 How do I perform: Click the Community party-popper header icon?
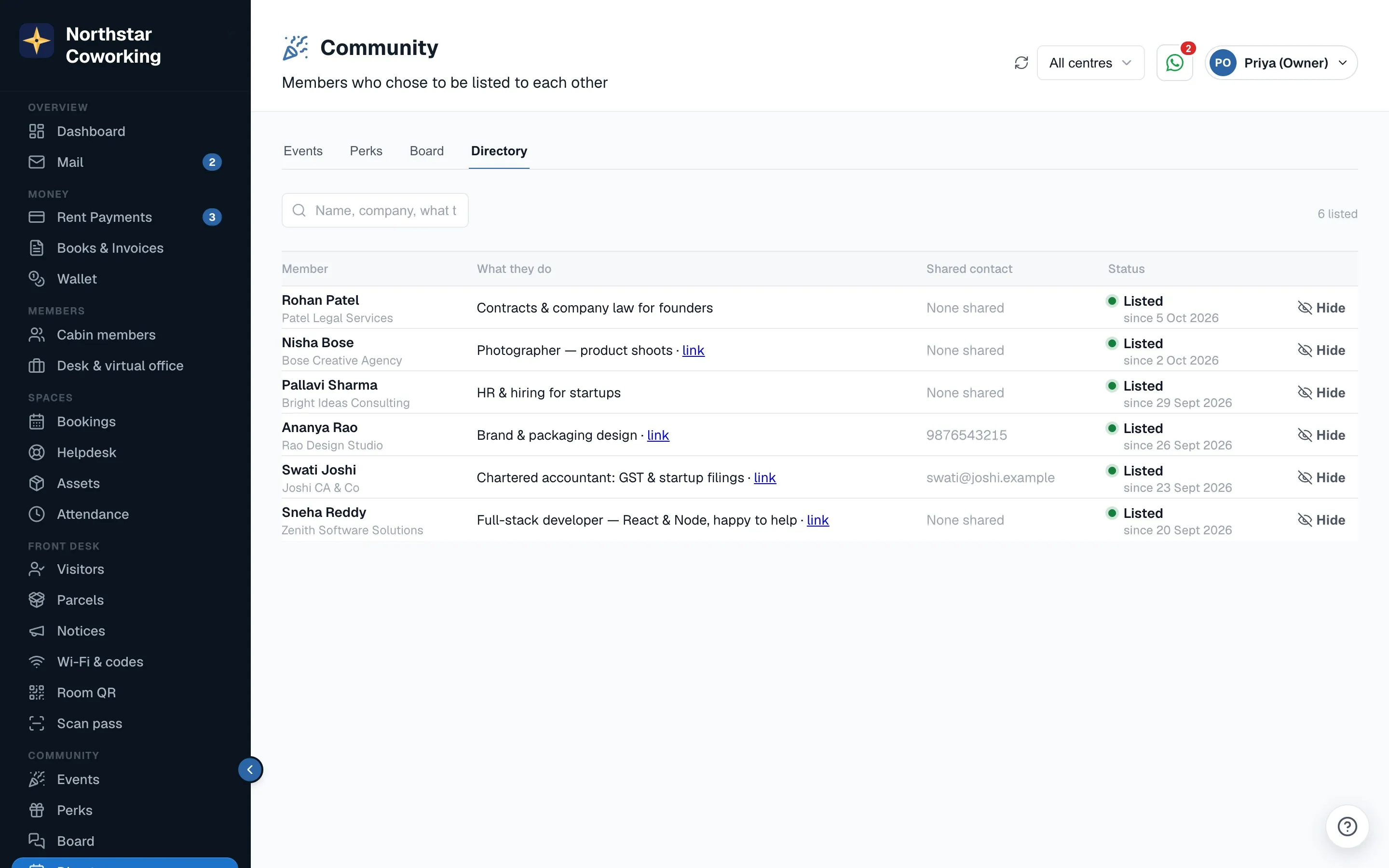click(295, 48)
